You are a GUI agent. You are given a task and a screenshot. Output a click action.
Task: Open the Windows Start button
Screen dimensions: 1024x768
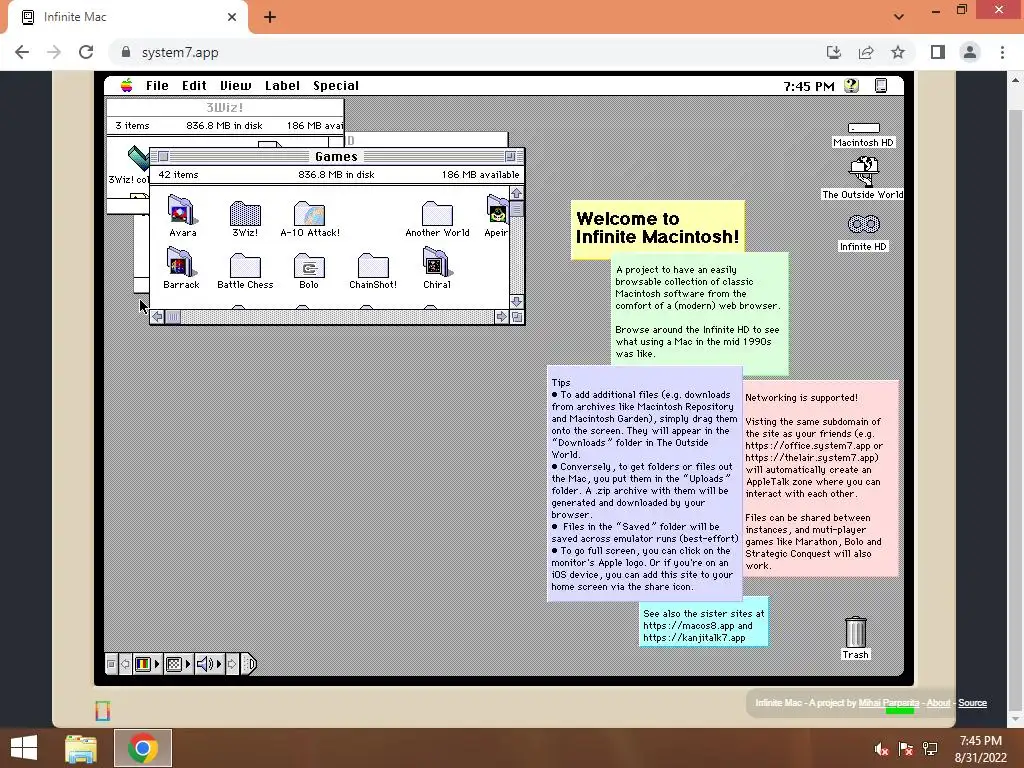[x=24, y=748]
